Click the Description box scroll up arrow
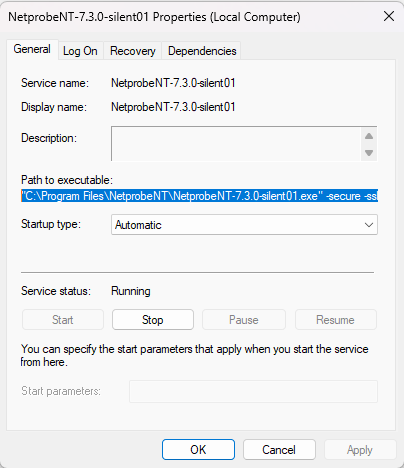 click(x=369, y=136)
